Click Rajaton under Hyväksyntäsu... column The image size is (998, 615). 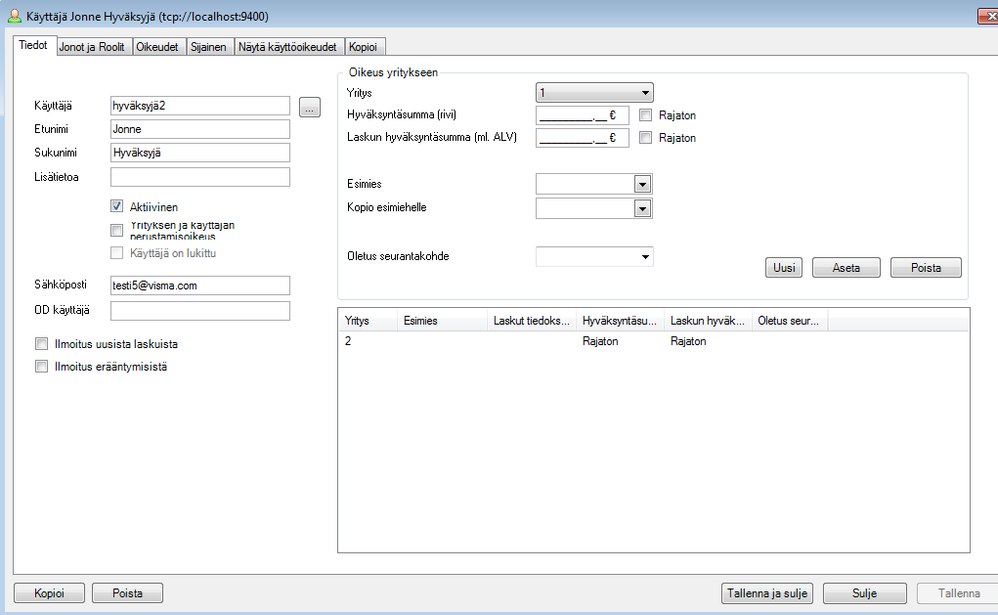[x=600, y=341]
